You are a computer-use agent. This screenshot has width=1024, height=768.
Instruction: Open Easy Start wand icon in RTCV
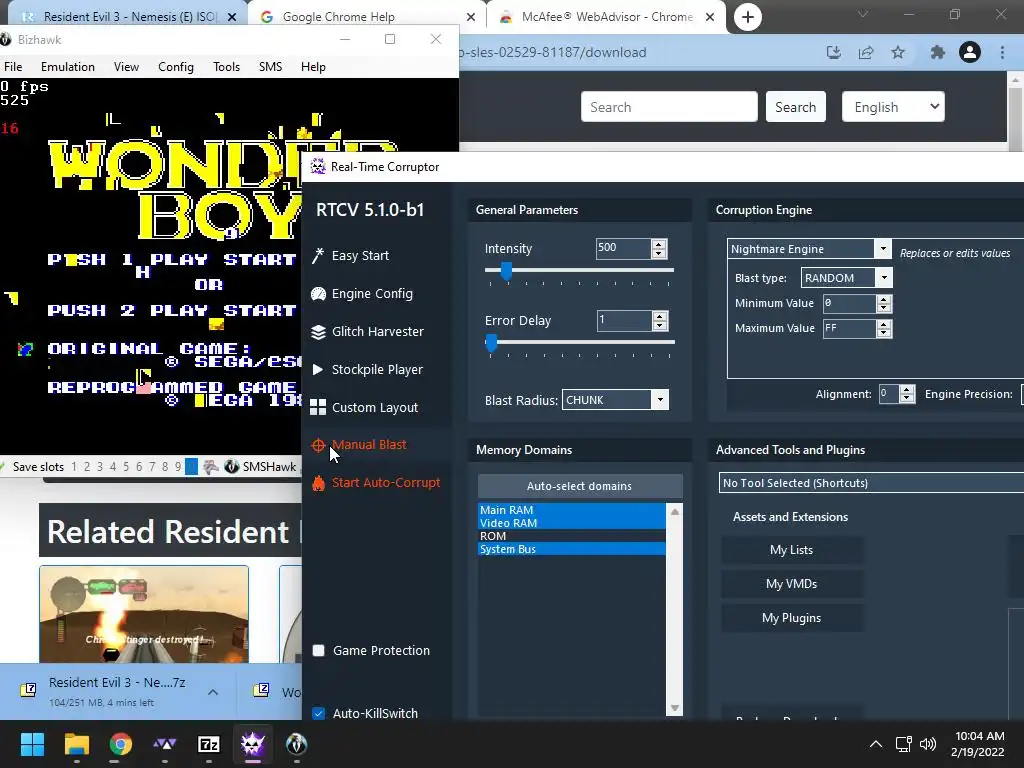click(318, 255)
